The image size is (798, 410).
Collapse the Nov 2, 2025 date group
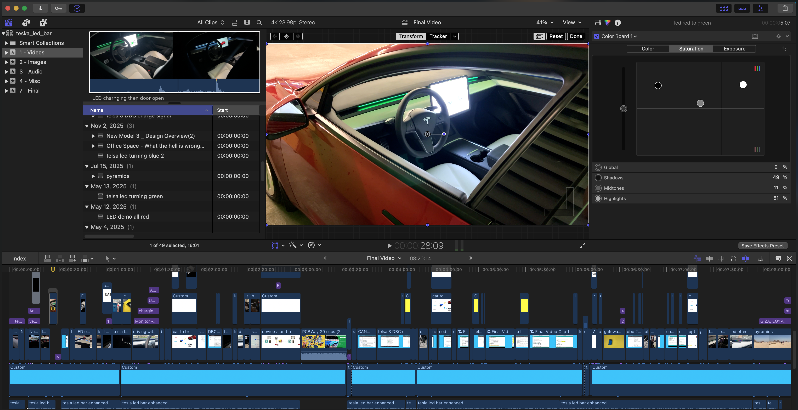(x=87, y=126)
